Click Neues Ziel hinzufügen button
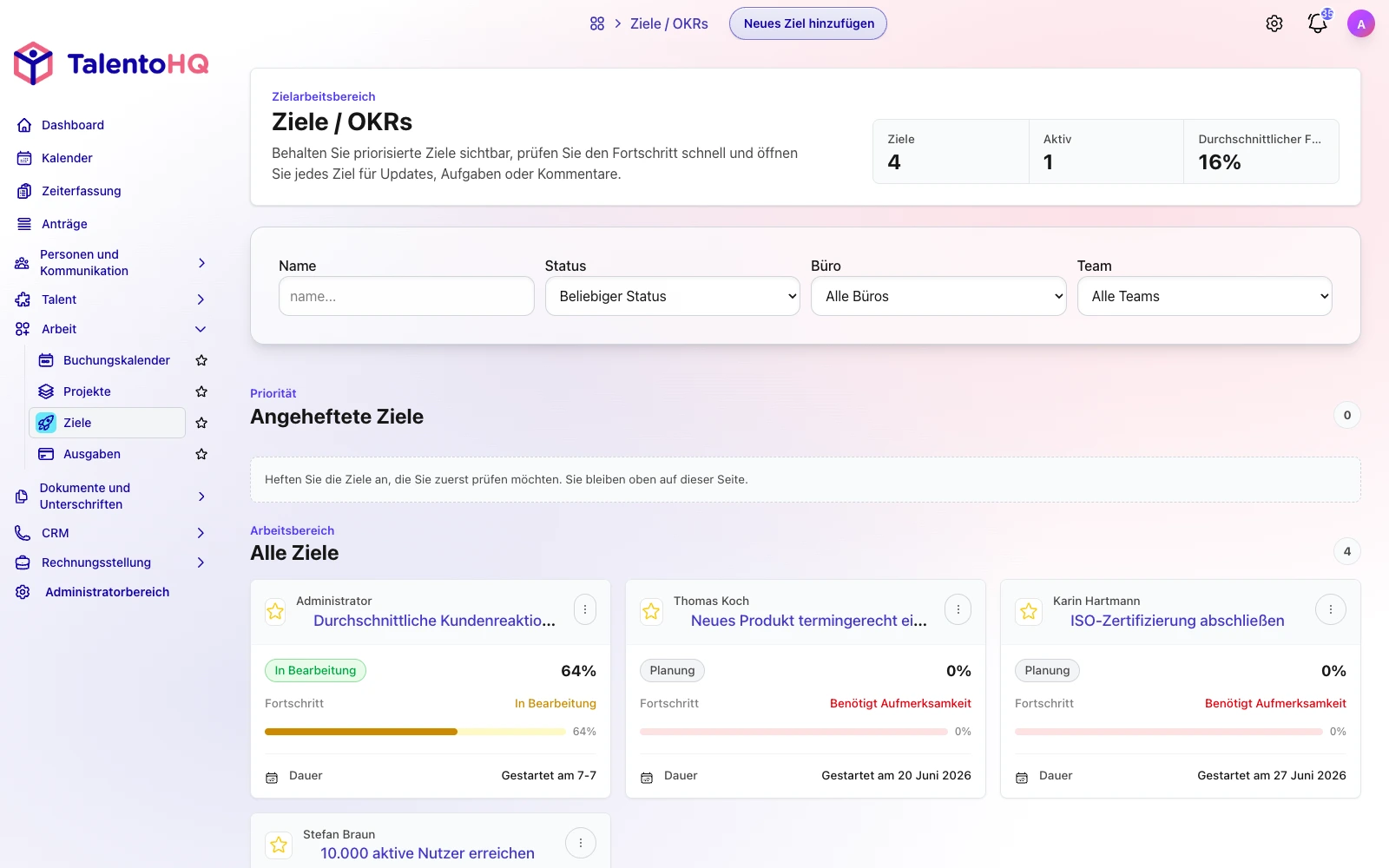 point(808,23)
